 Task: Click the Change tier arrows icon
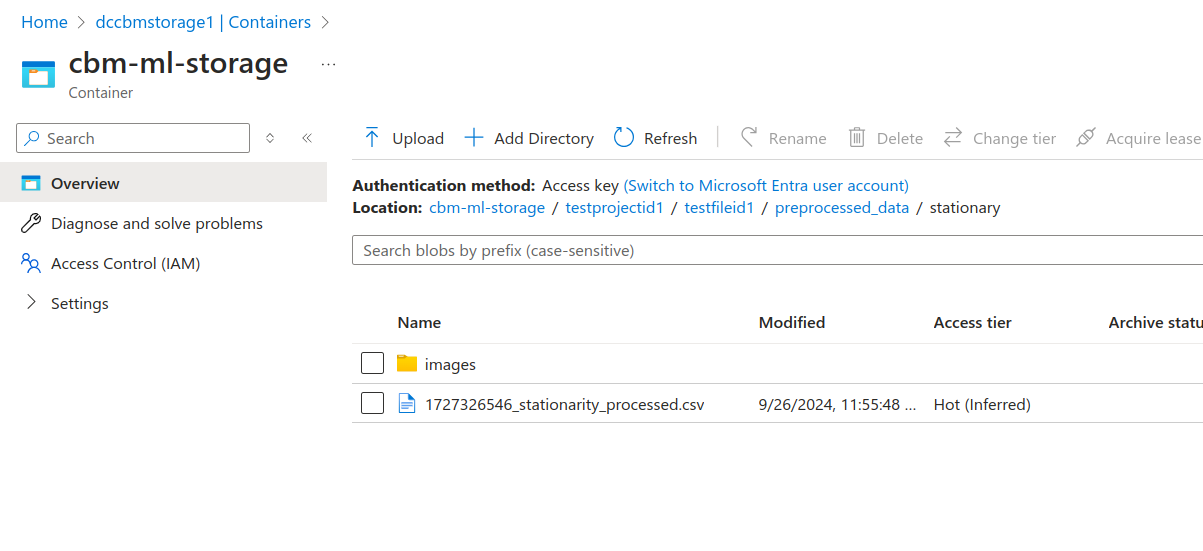953,138
